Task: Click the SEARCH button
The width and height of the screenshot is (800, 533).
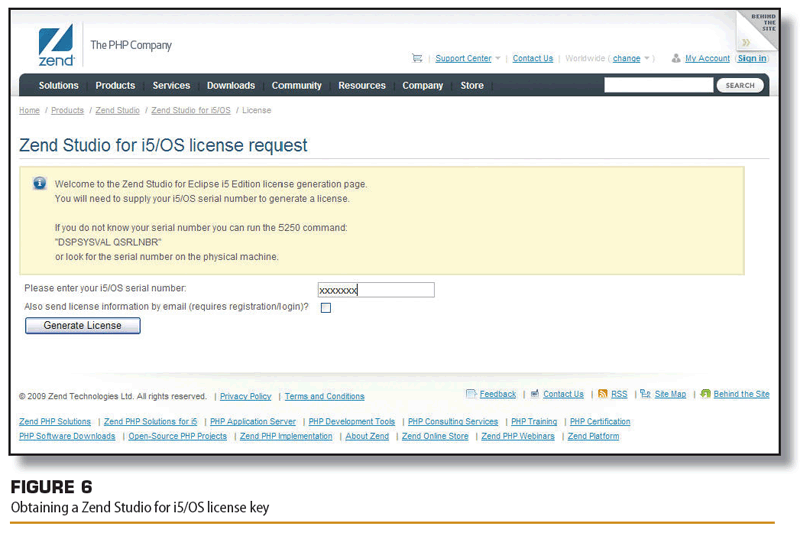Action: [x=740, y=85]
